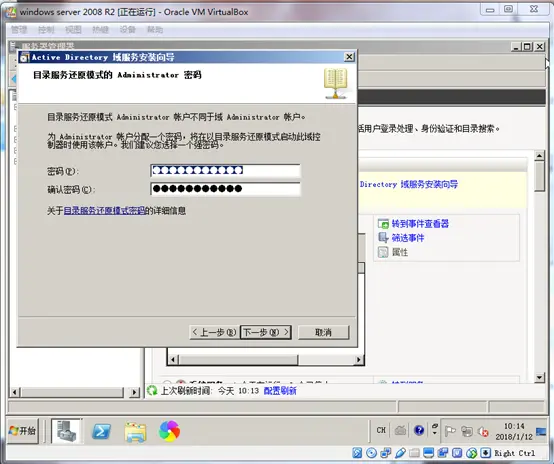The image size is (554, 464).
Task: Click the events list horizontal scroll left arrow
Action: [173, 360]
